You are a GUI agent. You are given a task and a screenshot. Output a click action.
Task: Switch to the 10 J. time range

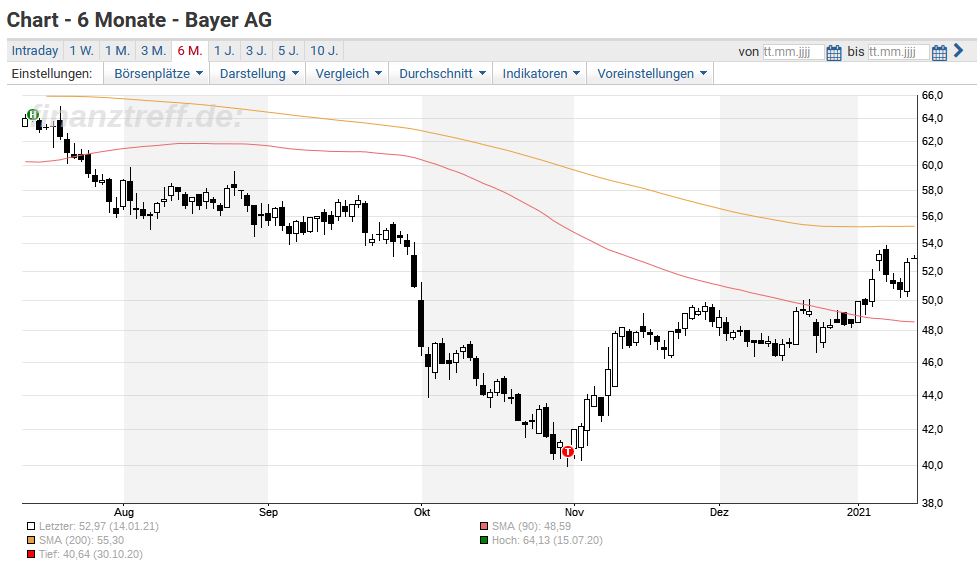tap(324, 51)
